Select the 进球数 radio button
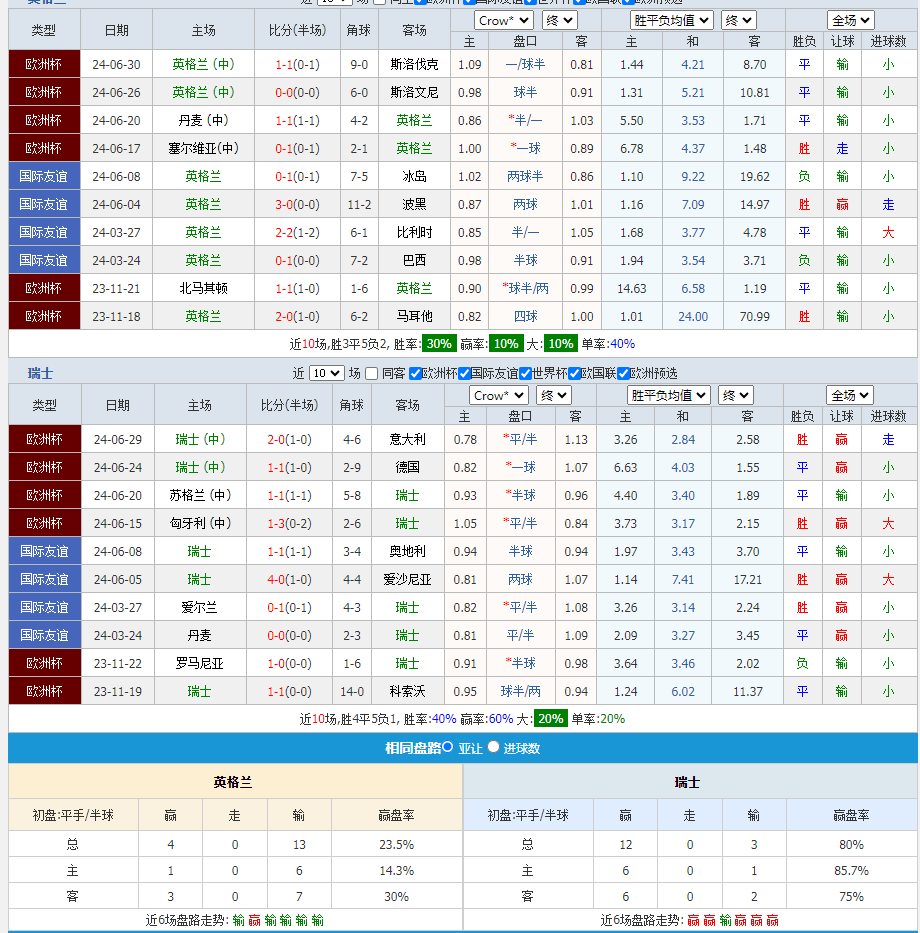 [x=494, y=747]
